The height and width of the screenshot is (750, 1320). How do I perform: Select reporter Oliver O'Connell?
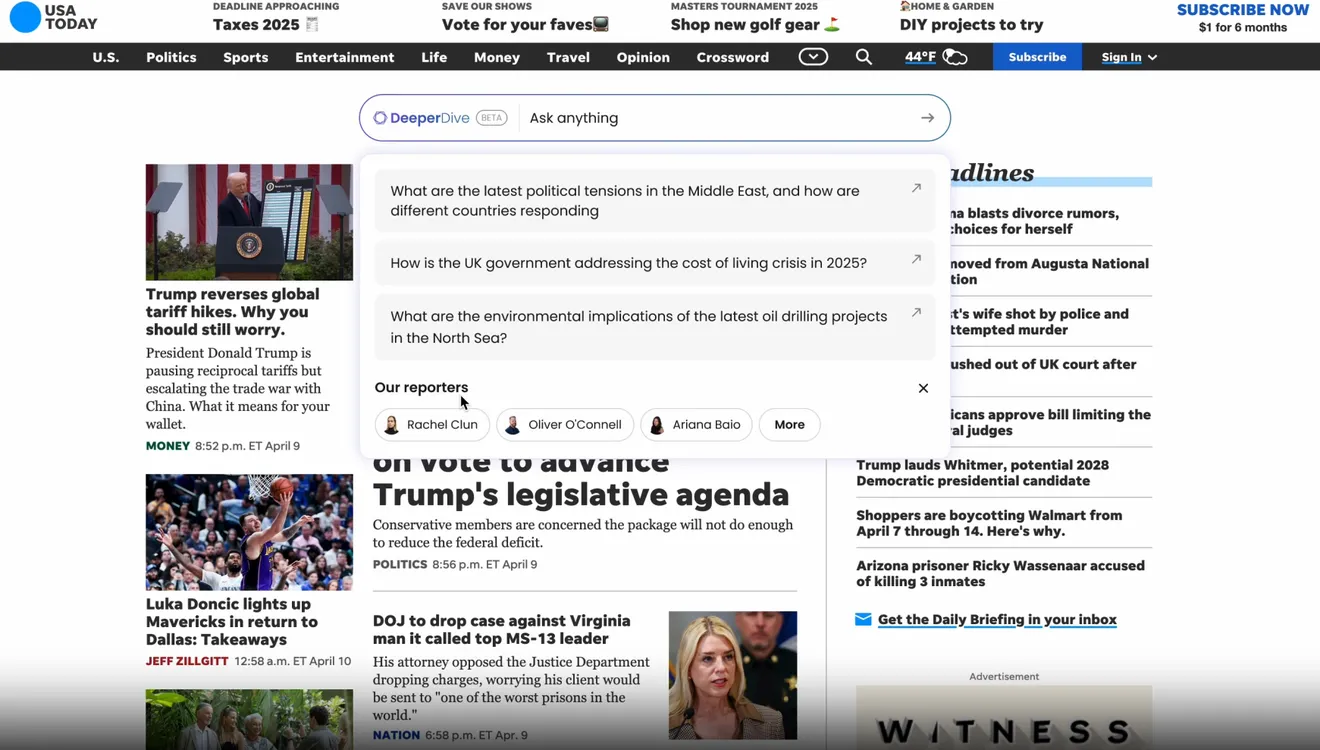coord(565,425)
